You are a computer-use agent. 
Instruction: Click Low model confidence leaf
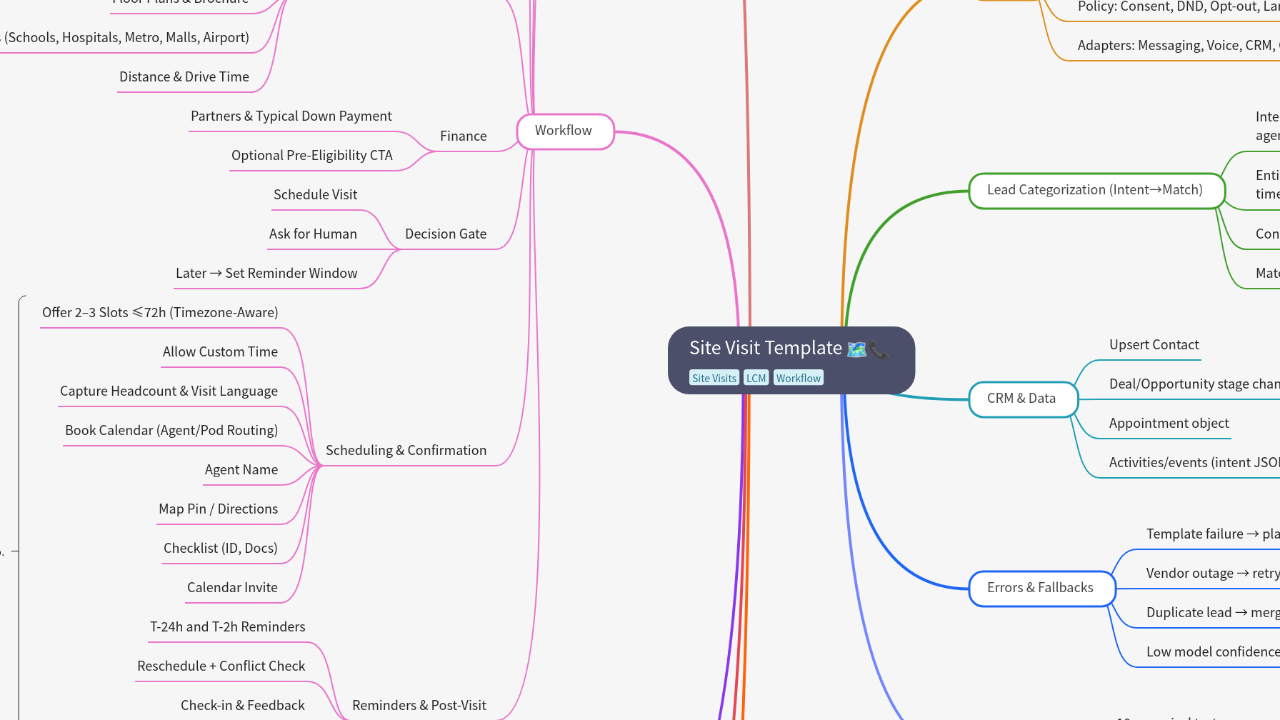[1212, 652]
